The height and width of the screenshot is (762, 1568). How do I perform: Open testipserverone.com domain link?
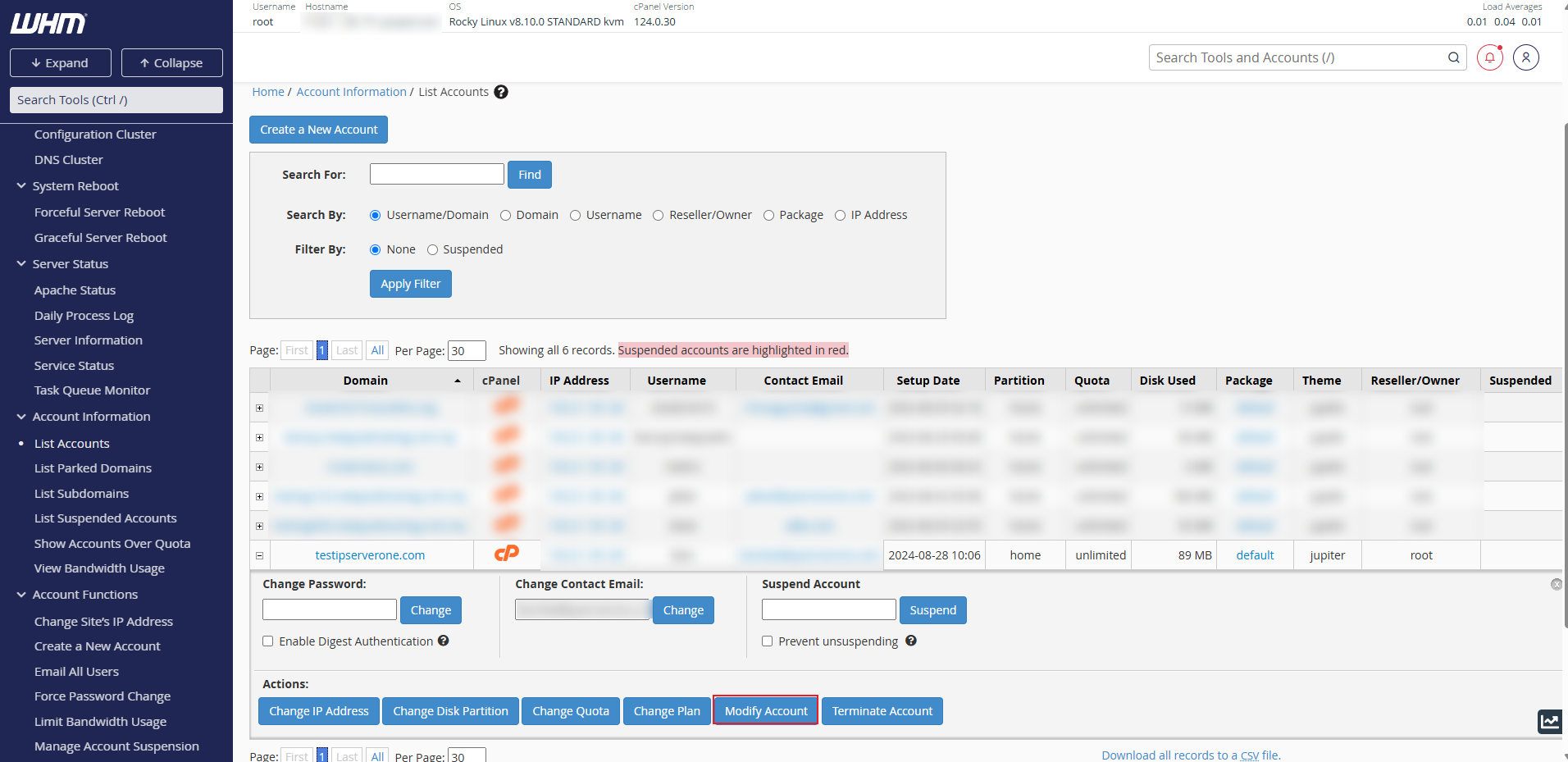point(370,555)
